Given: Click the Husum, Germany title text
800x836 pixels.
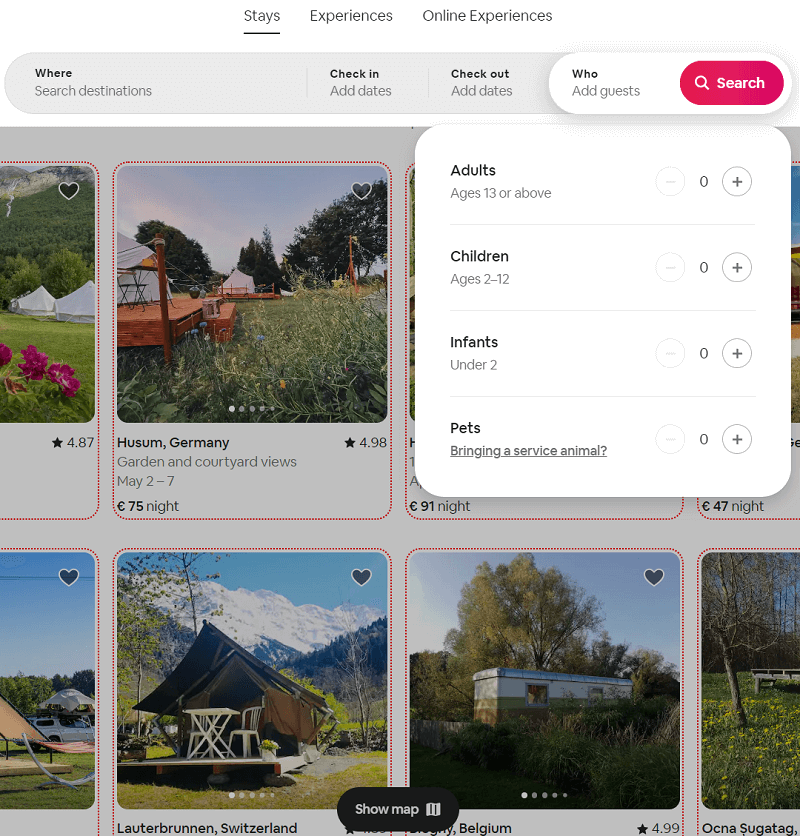Looking at the screenshot, I should 173,443.
